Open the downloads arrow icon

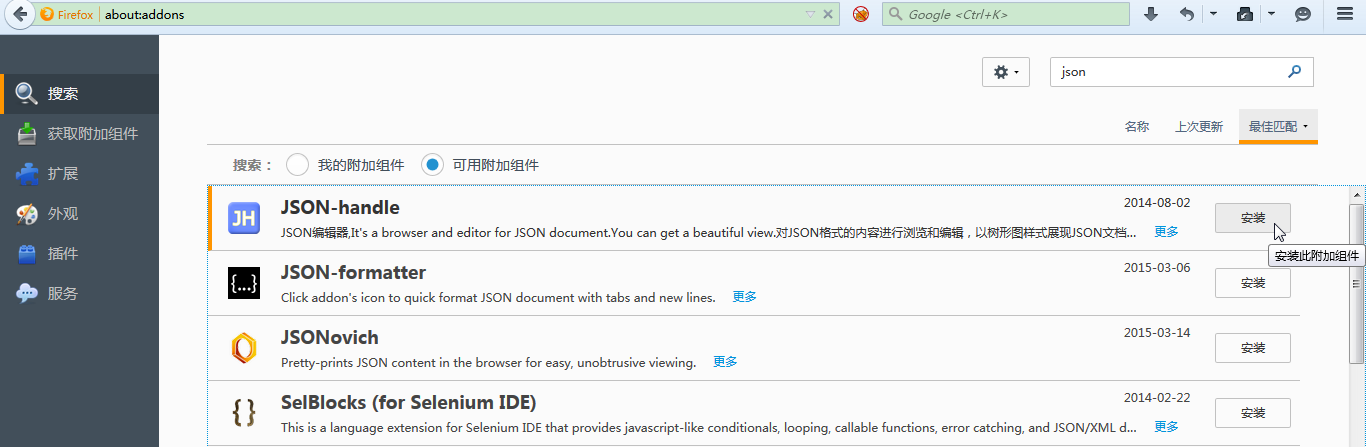click(x=1151, y=14)
